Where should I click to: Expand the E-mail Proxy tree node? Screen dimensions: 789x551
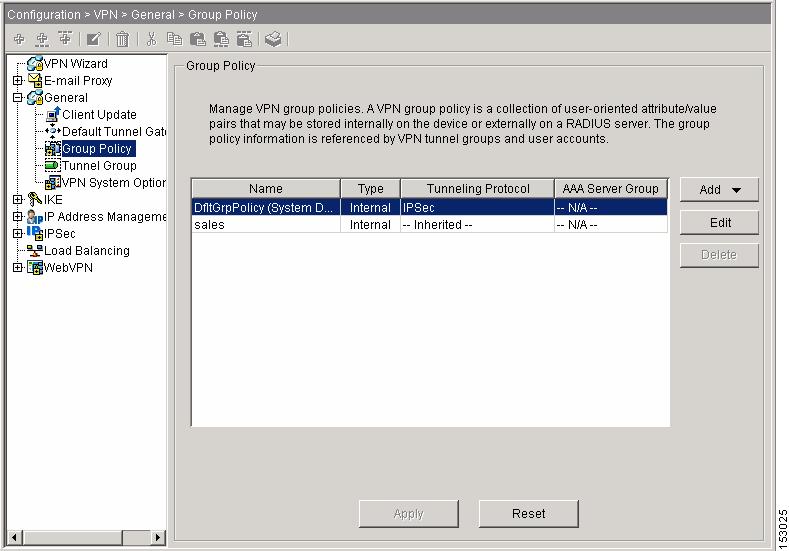pos(17,81)
